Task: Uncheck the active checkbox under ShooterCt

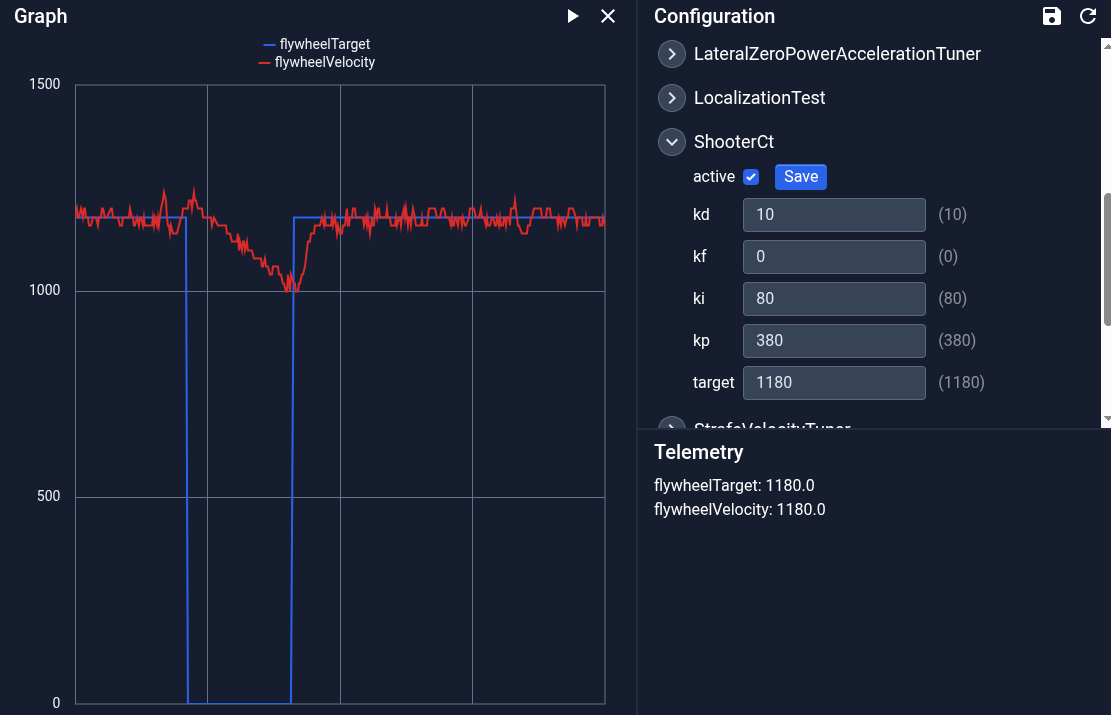Action: click(751, 176)
